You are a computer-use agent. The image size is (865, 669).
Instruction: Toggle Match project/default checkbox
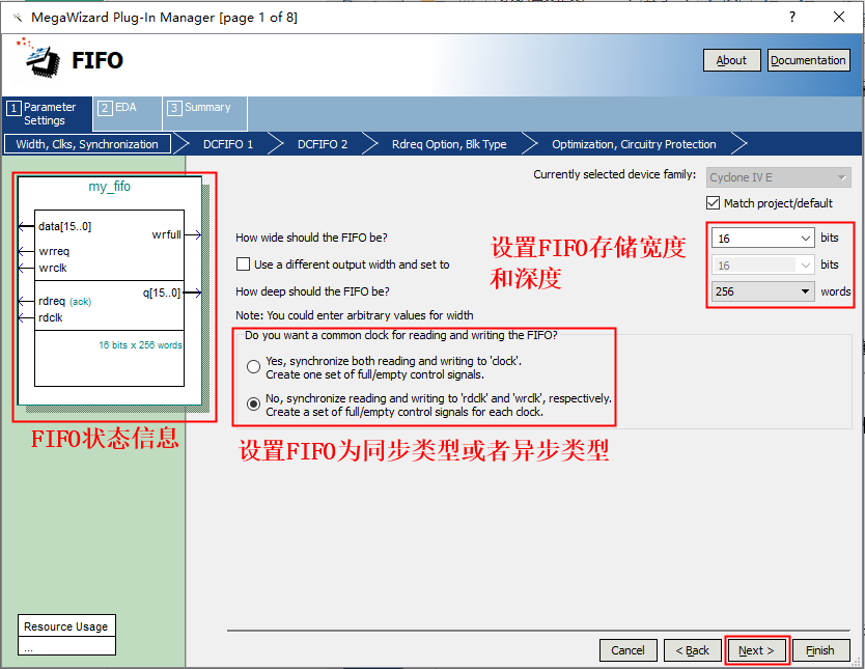[x=713, y=203]
